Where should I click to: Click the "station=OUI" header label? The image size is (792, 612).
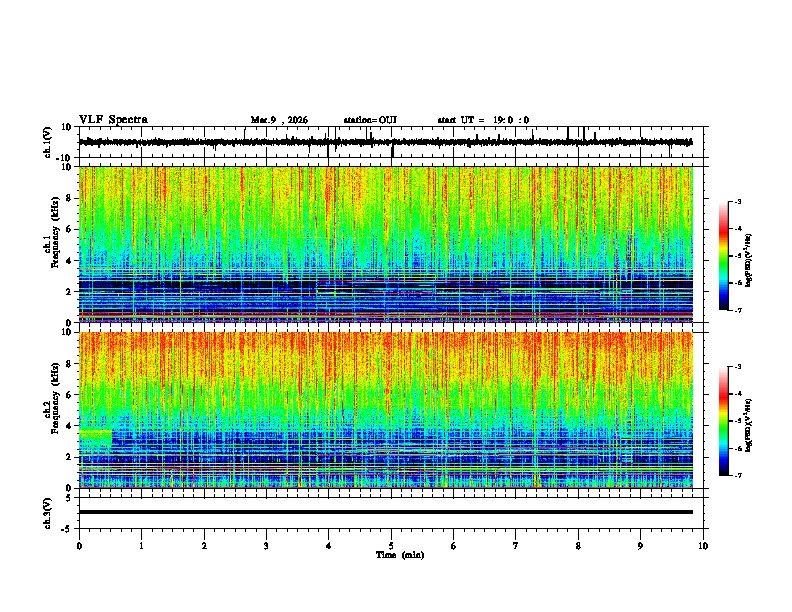[370, 120]
